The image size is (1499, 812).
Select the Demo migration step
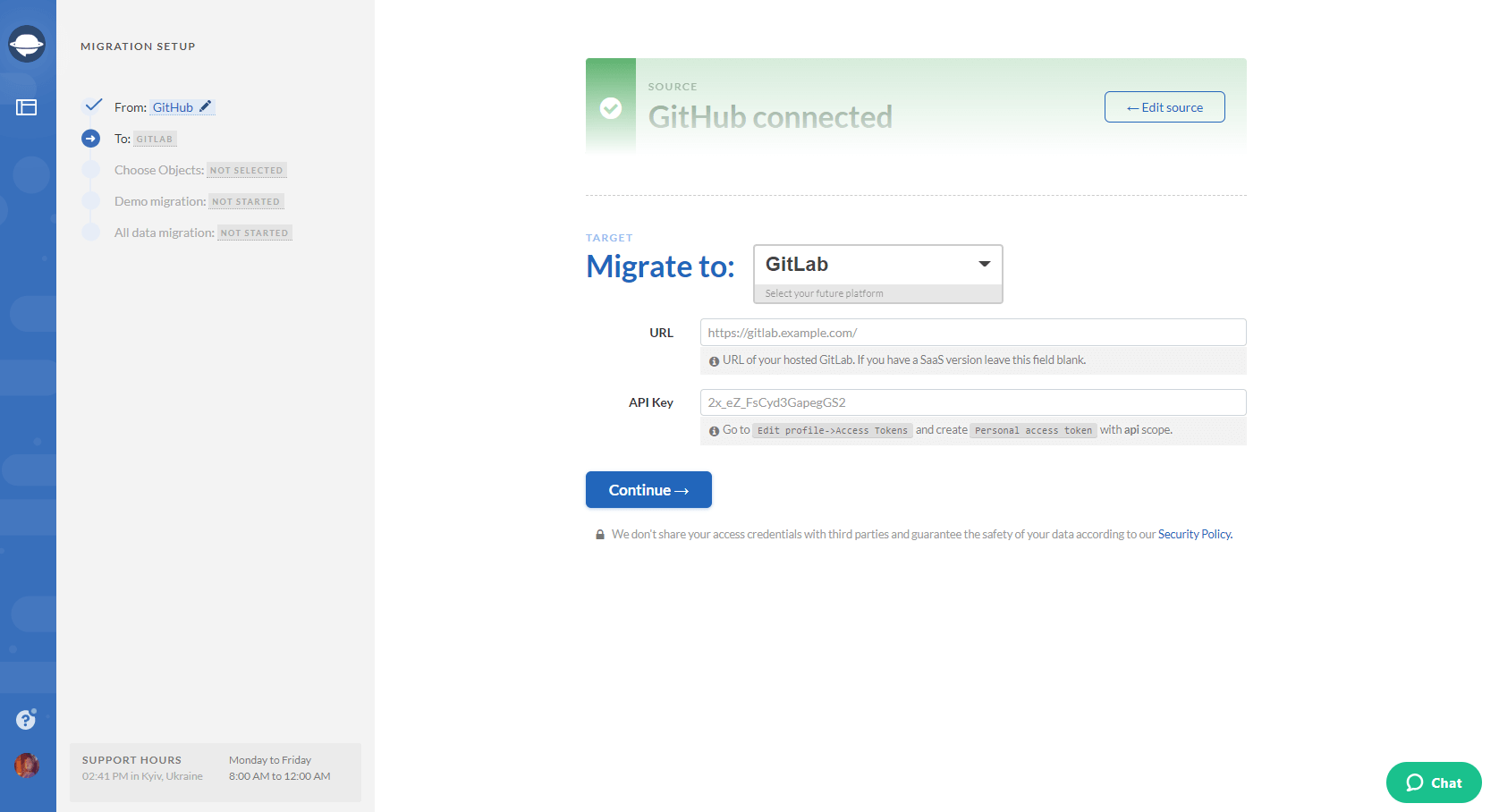[x=199, y=201]
